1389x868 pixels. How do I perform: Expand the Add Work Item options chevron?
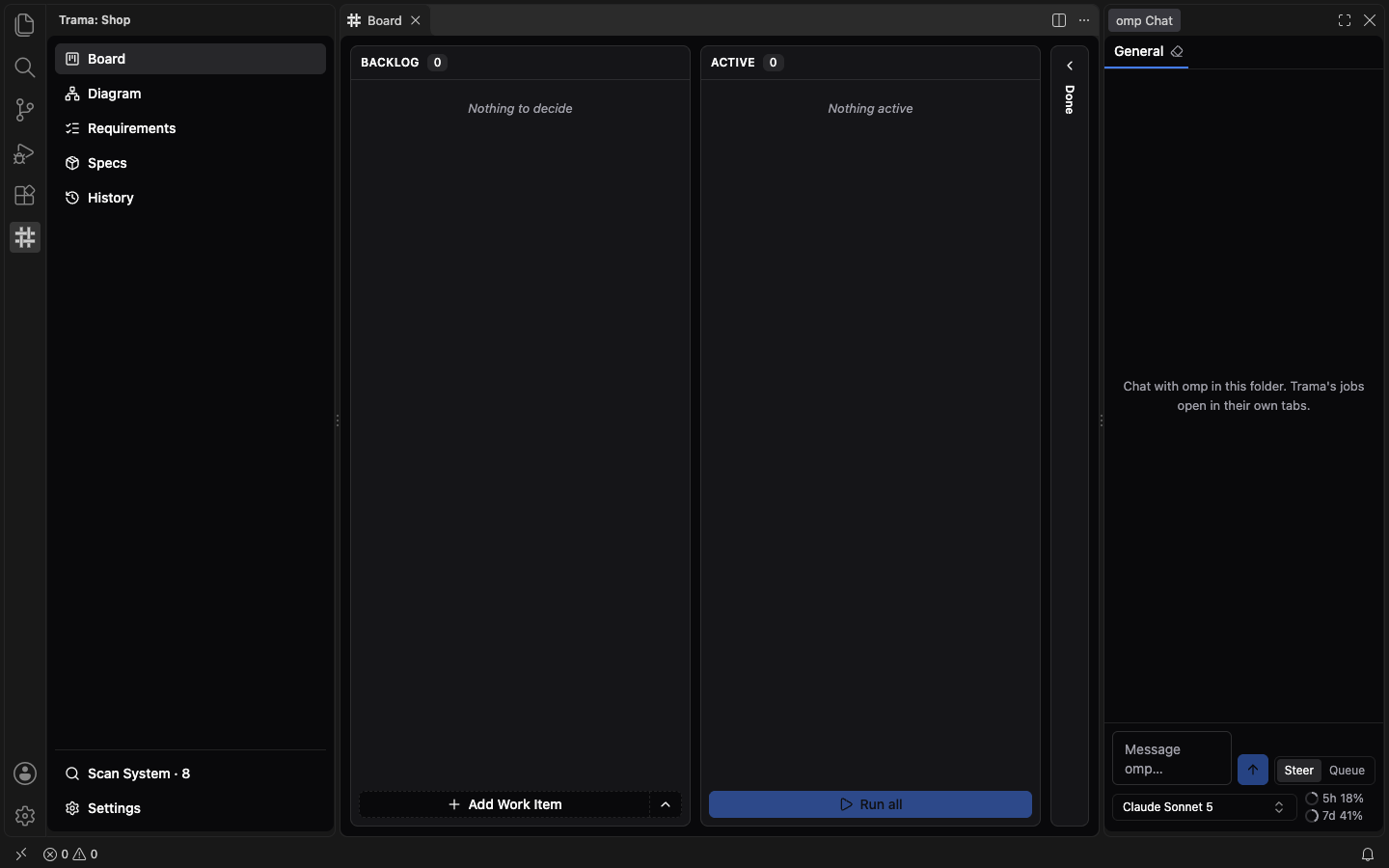click(x=666, y=804)
